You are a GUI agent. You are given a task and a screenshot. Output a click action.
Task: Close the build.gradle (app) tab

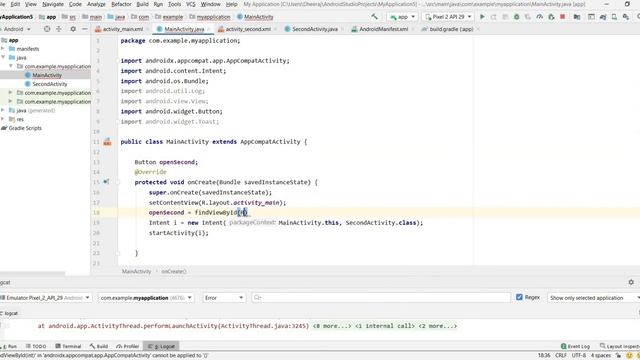(478, 29)
